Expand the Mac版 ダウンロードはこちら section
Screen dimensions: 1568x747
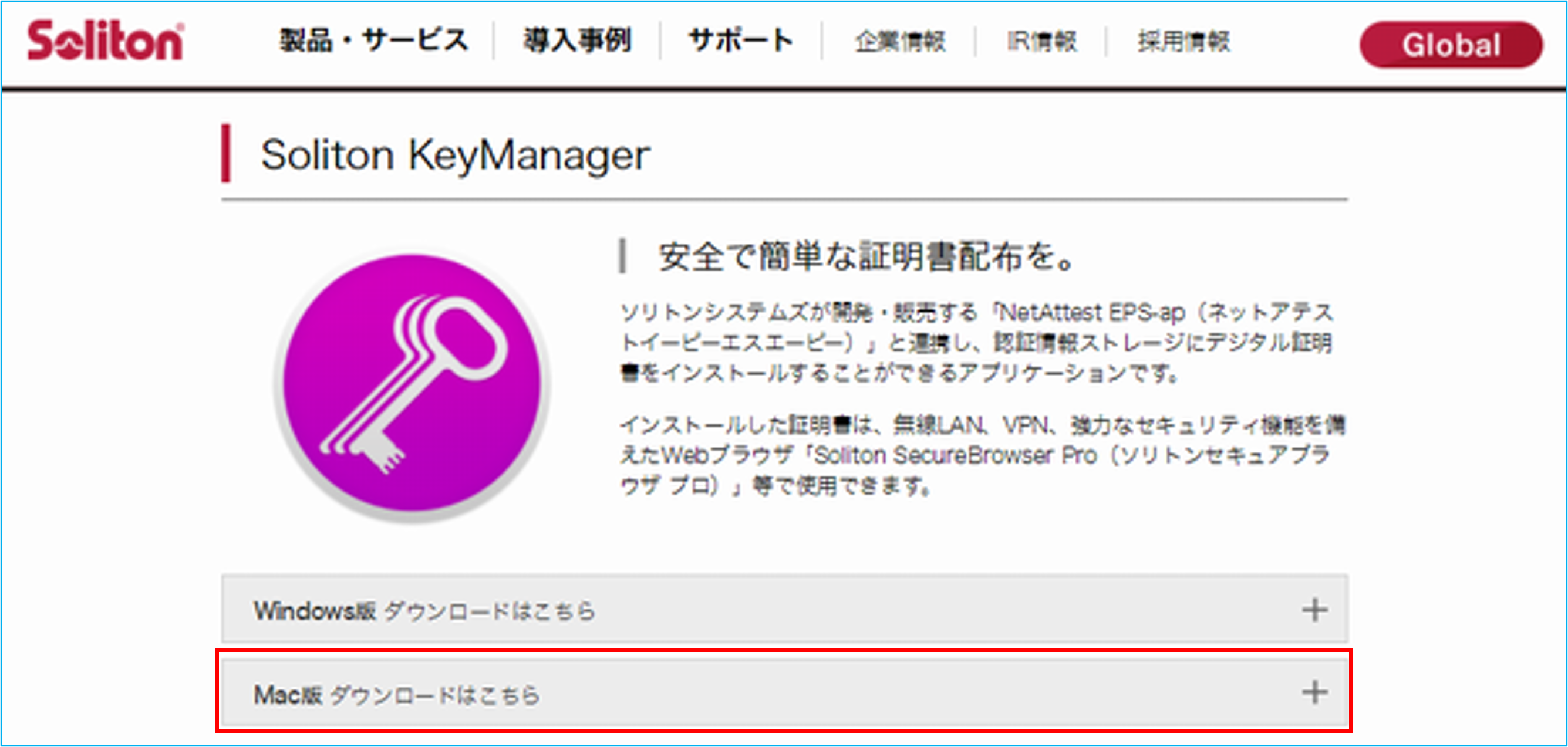[x=785, y=693]
